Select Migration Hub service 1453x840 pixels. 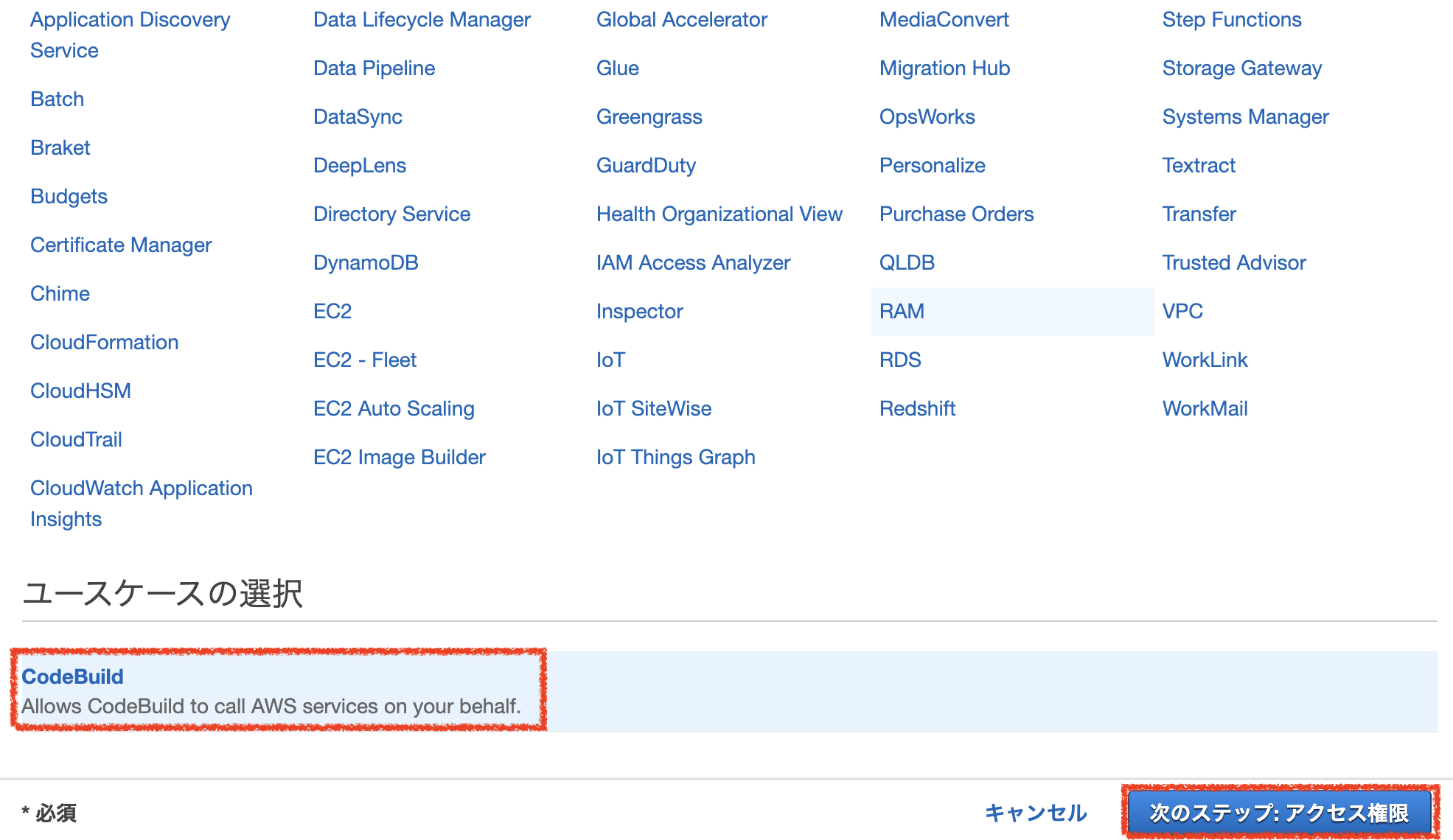click(x=945, y=68)
